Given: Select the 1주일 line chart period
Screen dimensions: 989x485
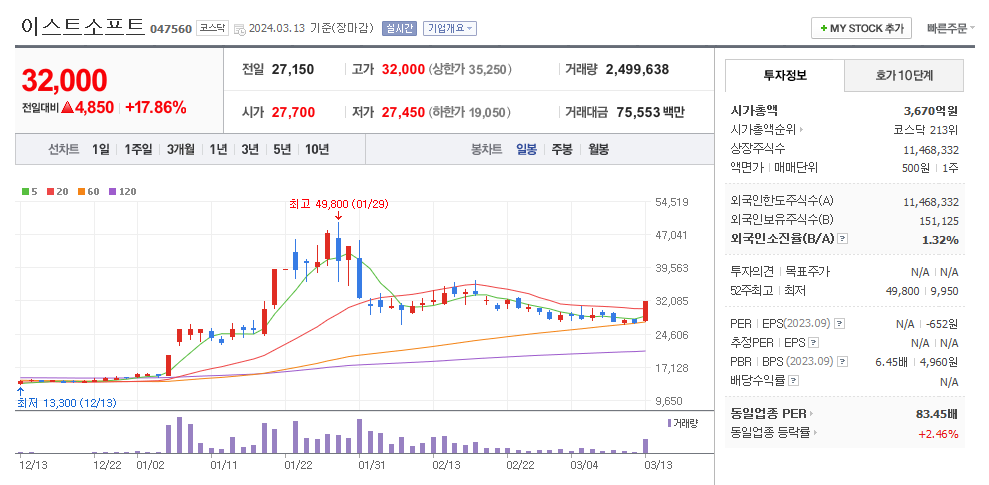Looking at the screenshot, I should click(x=138, y=149).
